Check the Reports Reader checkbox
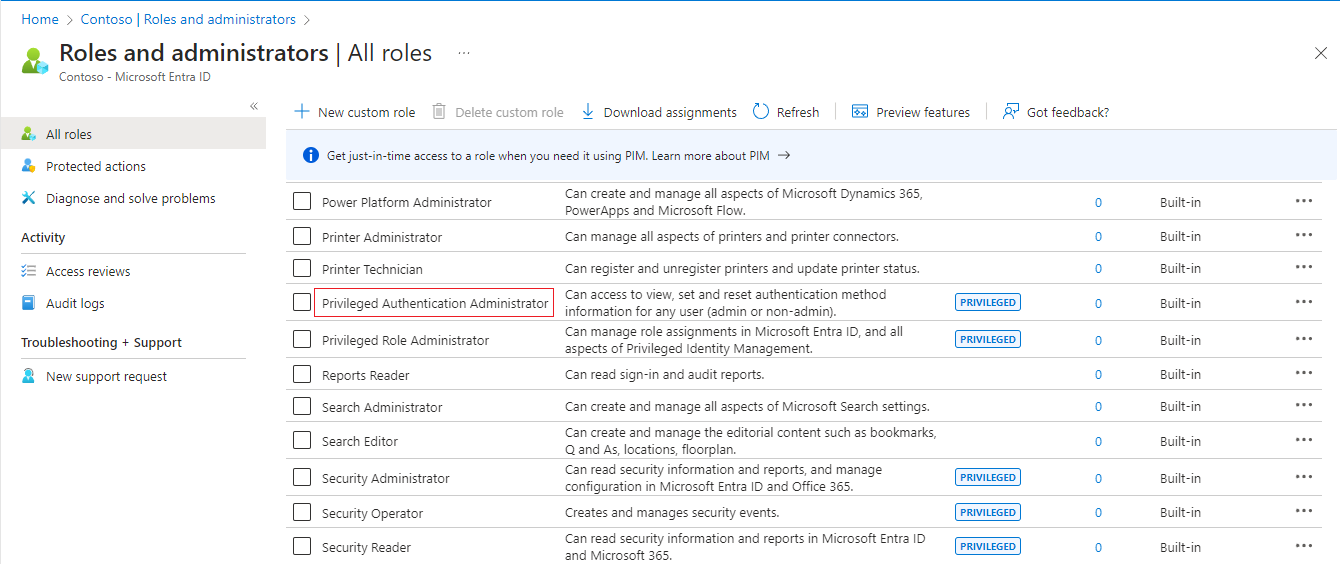This screenshot has height=564, width=1340. pos(302,375)
